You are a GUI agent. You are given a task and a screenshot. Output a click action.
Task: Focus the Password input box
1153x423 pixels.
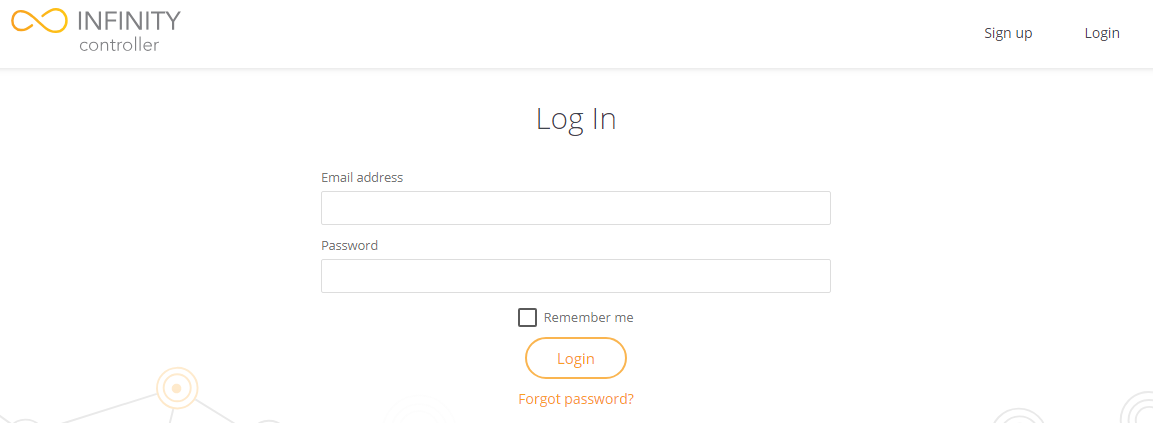(x=576, y=276)
